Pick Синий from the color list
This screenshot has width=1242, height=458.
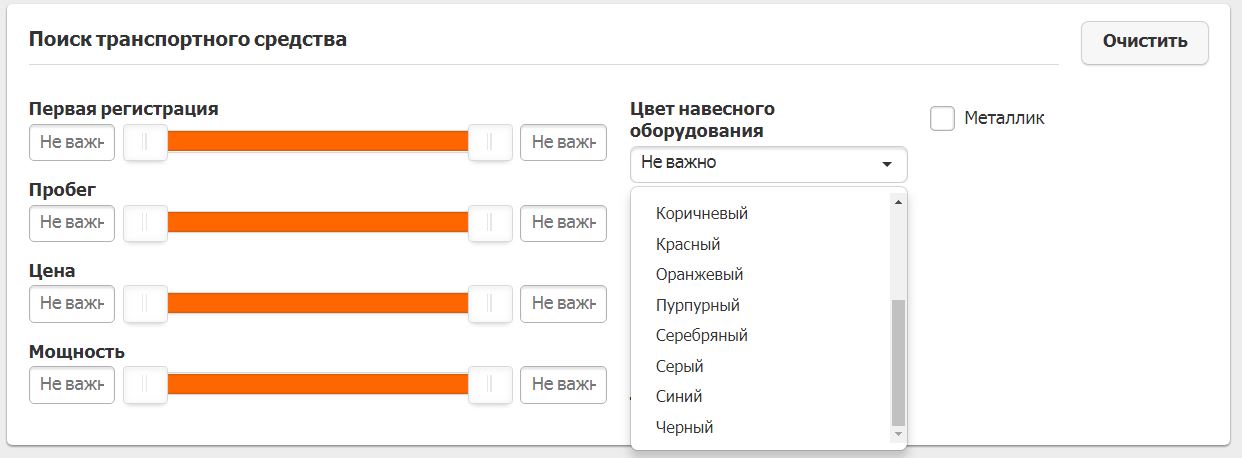(x=679, y=397)
